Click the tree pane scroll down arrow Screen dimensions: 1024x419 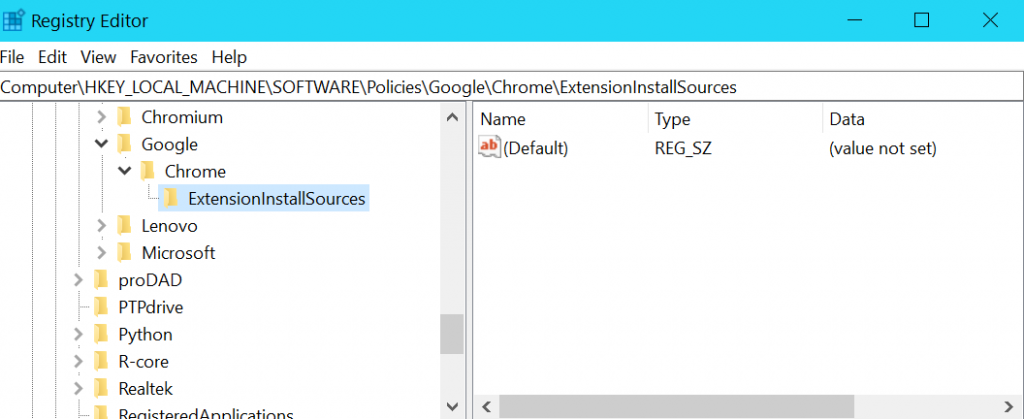[451, 406]
